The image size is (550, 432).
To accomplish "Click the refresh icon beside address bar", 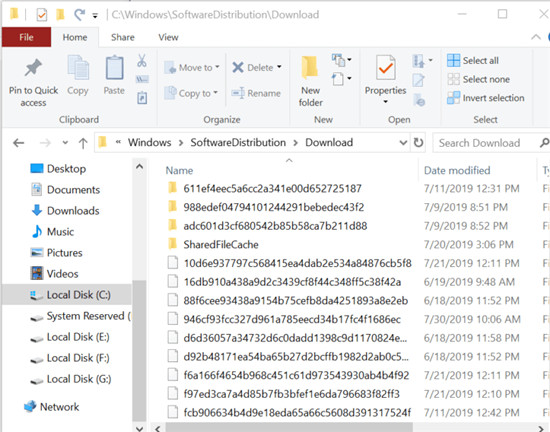I will [x=418, y=143].
